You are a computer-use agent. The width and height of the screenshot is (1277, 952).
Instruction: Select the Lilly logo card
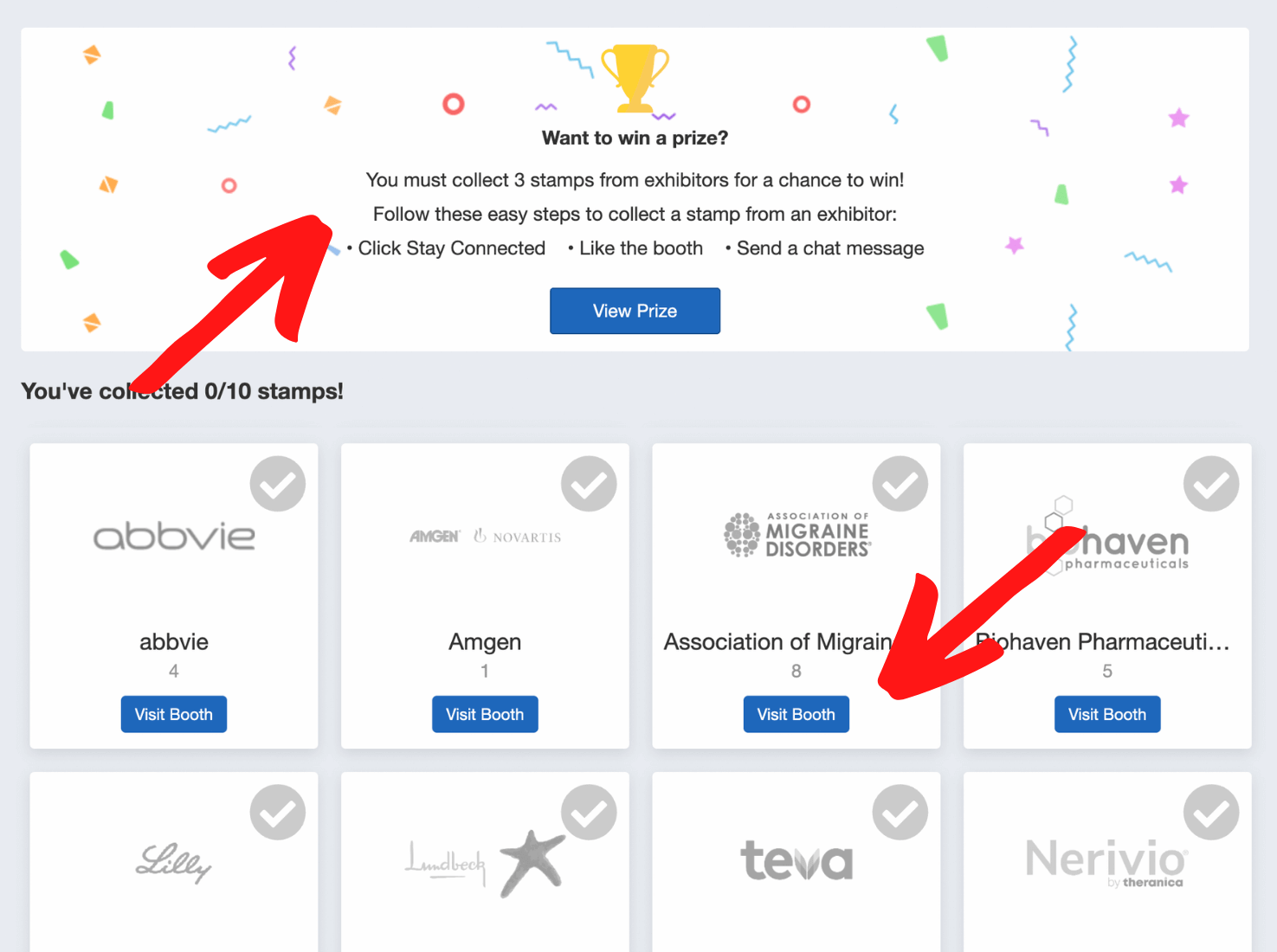click(173, 862)
